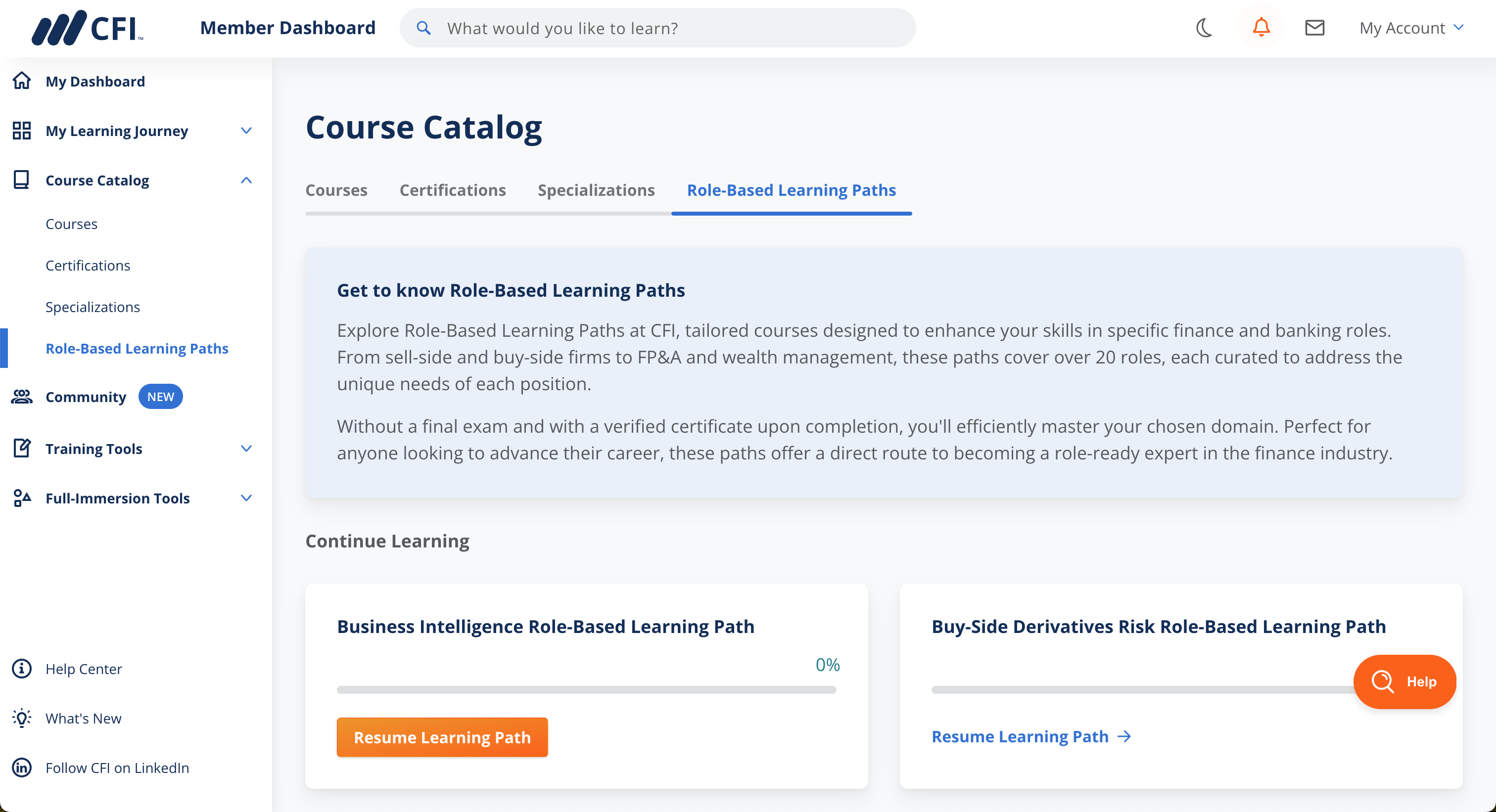Switch to the Certifications tab

pos(452,190)
